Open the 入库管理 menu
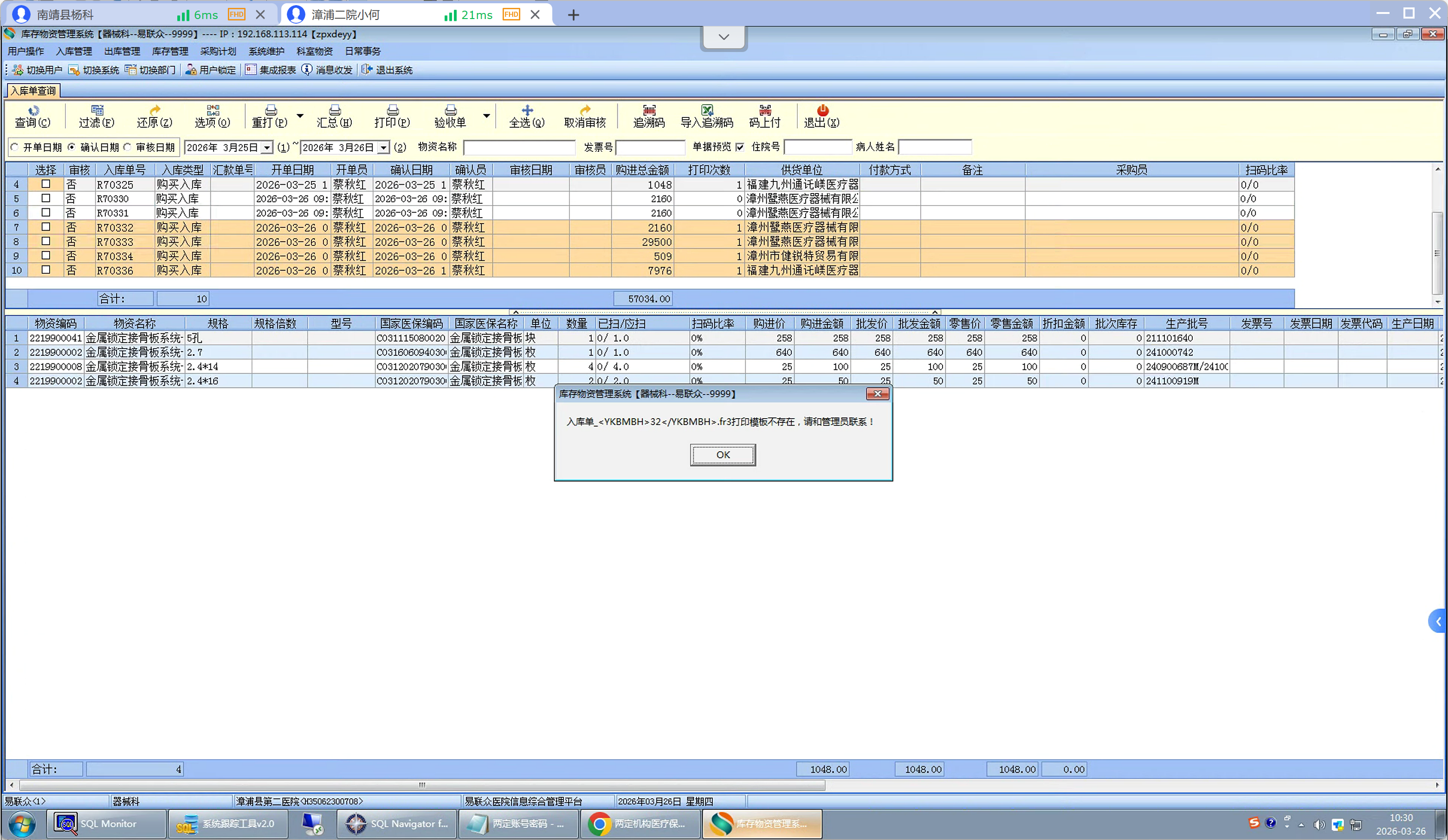The width and height of the screenshot is (1448, 840). (x=73, y=52)
